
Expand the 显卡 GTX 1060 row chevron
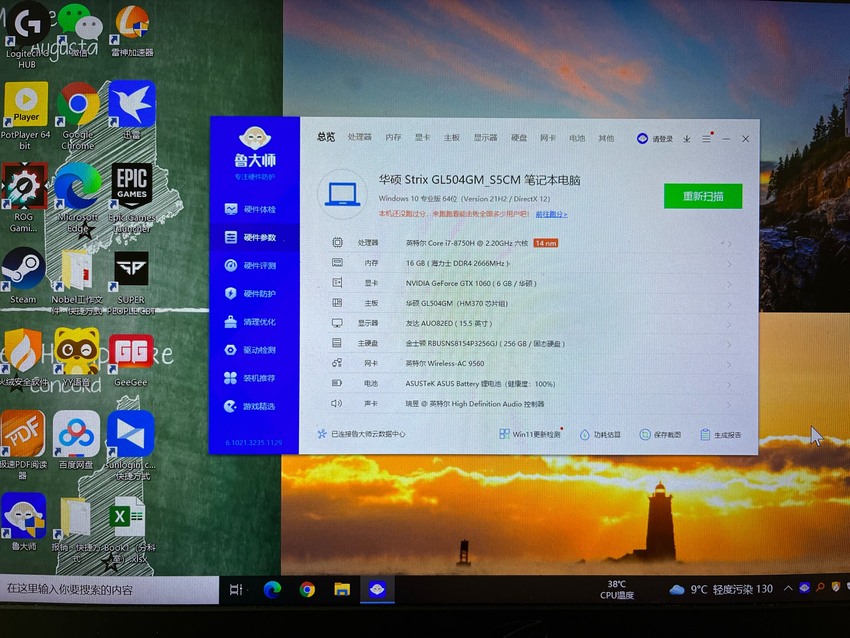click(729, 284)
